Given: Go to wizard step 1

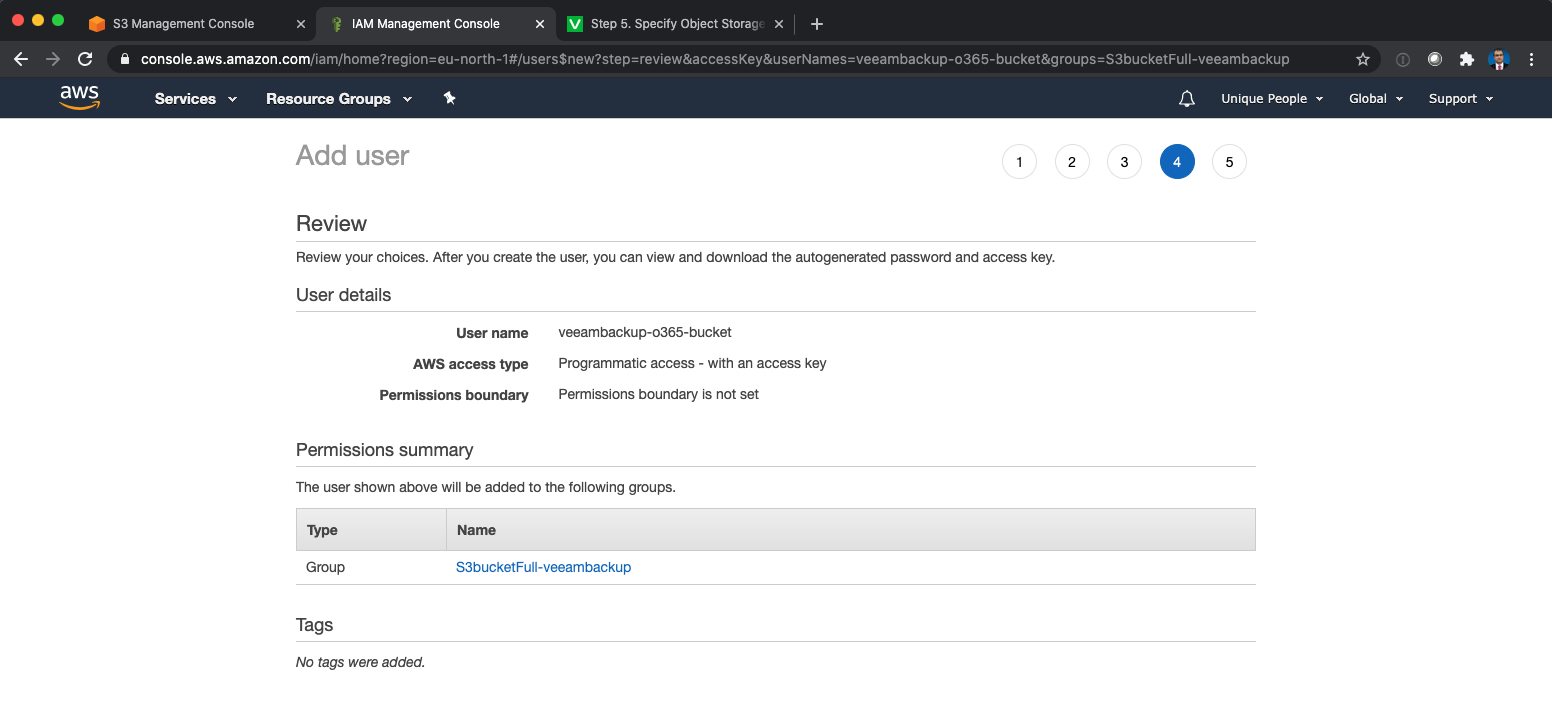Looking at the screenshot, I should click(1019, 162).
